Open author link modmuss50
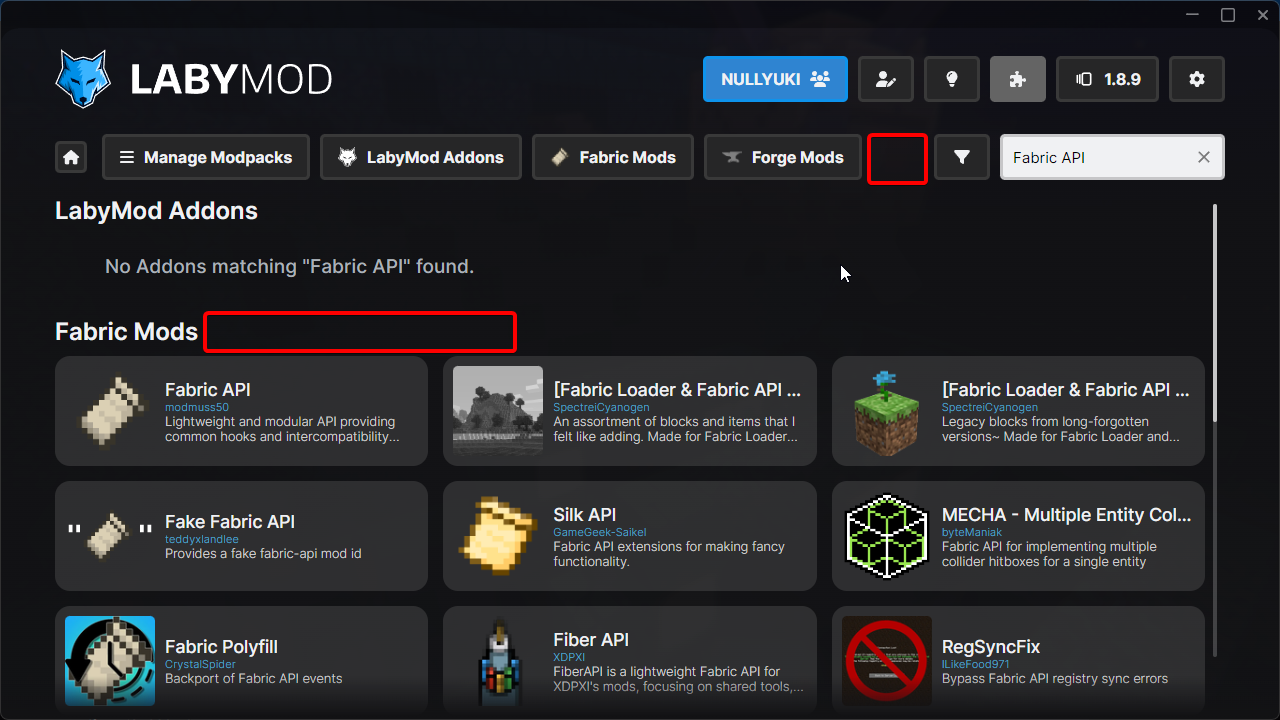The height and width of the screenshot is (720, 1280). click(197, 407)
